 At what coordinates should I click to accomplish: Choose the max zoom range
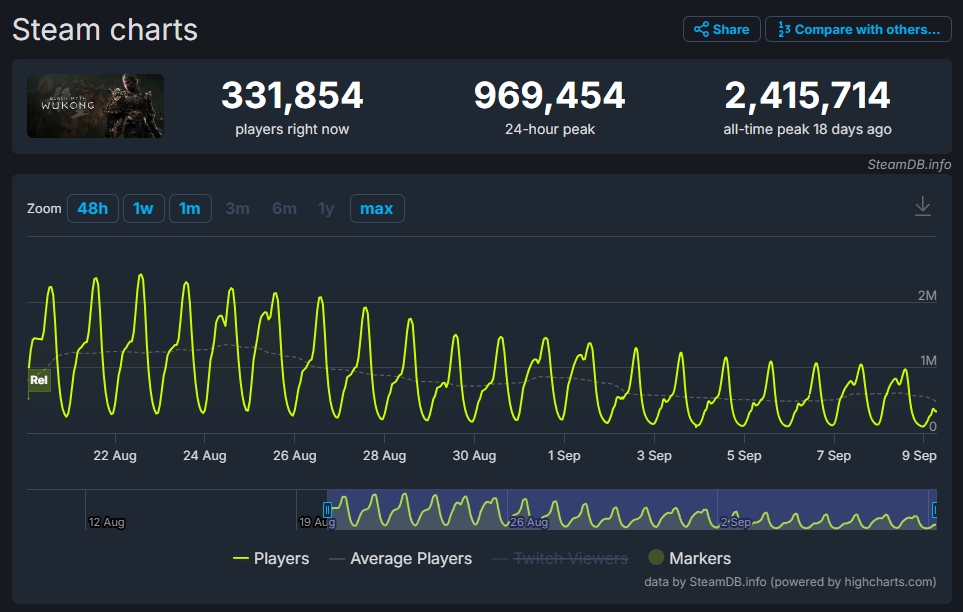(376, 208)
